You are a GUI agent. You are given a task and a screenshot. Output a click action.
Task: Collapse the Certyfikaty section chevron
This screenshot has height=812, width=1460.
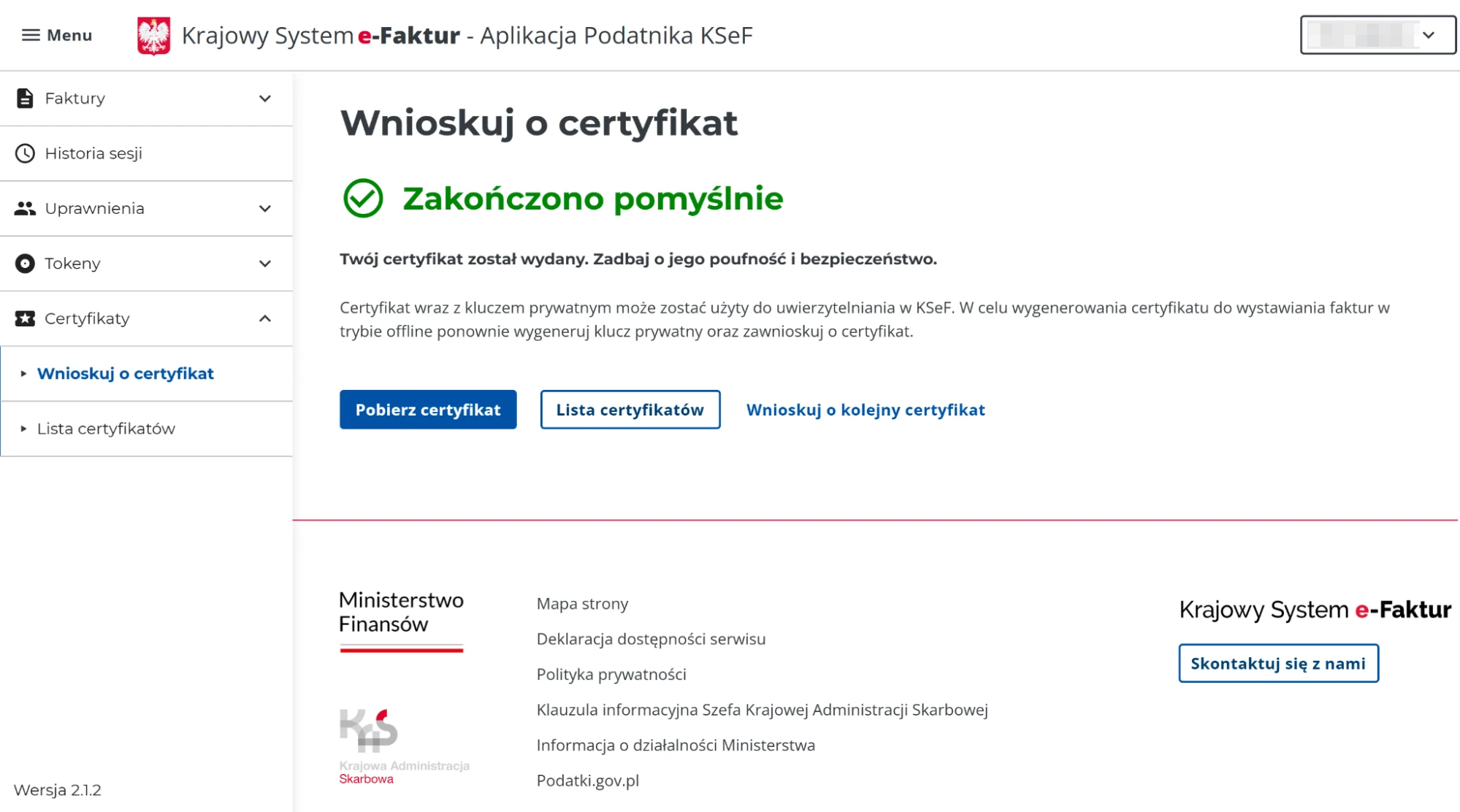(x=265, y=318)
